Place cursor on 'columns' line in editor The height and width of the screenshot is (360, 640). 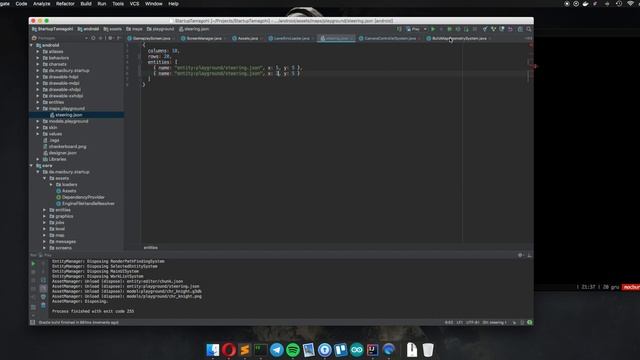point(163,51)
